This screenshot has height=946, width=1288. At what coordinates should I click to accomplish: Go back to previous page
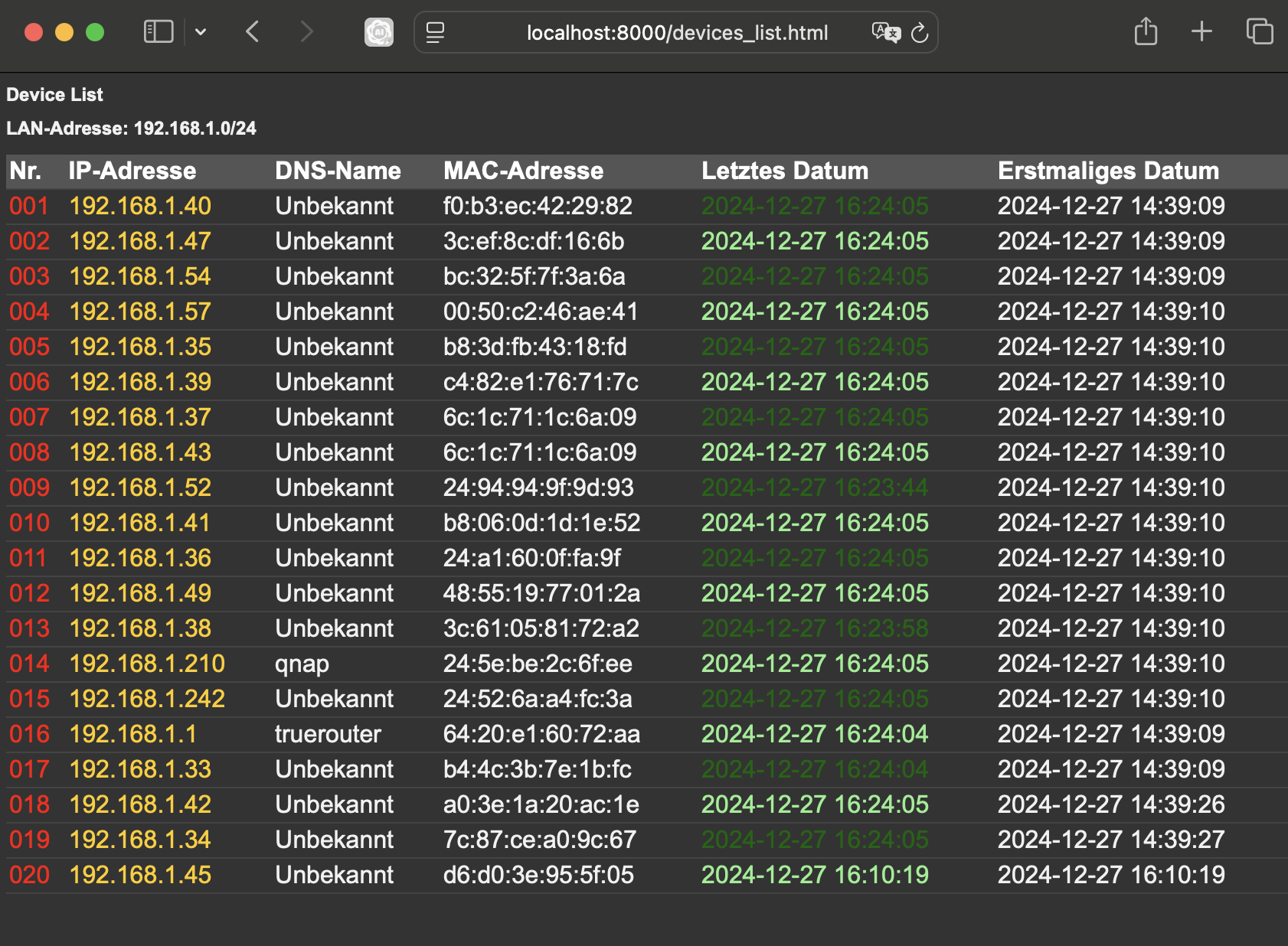click(253, 32)
